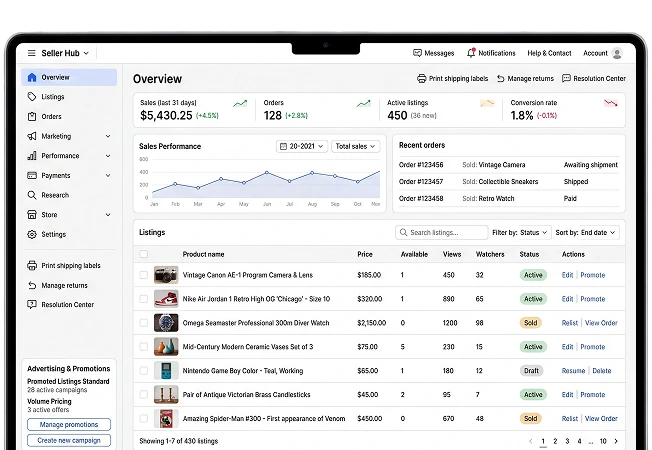Select Overview in the sidebar

click(x=69, y=77)
